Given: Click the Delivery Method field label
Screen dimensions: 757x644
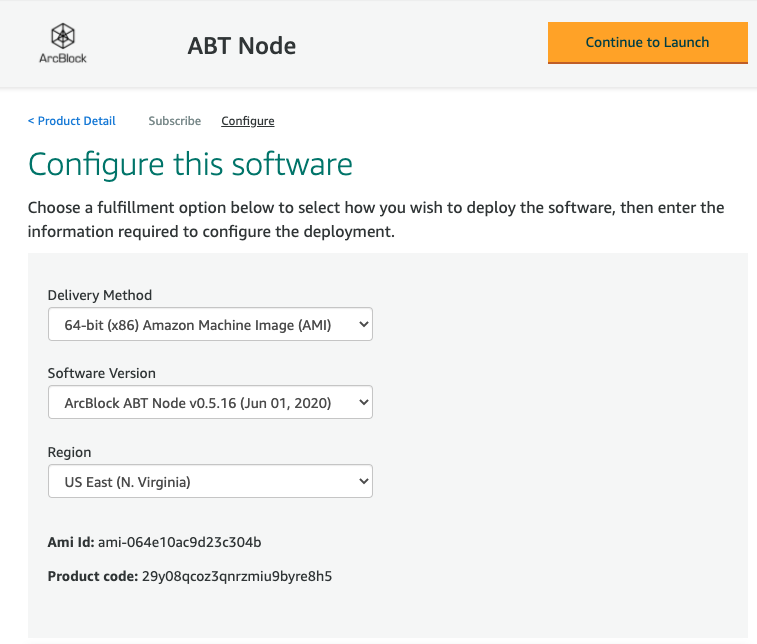Looking at the screenshot, I should 100,295.
